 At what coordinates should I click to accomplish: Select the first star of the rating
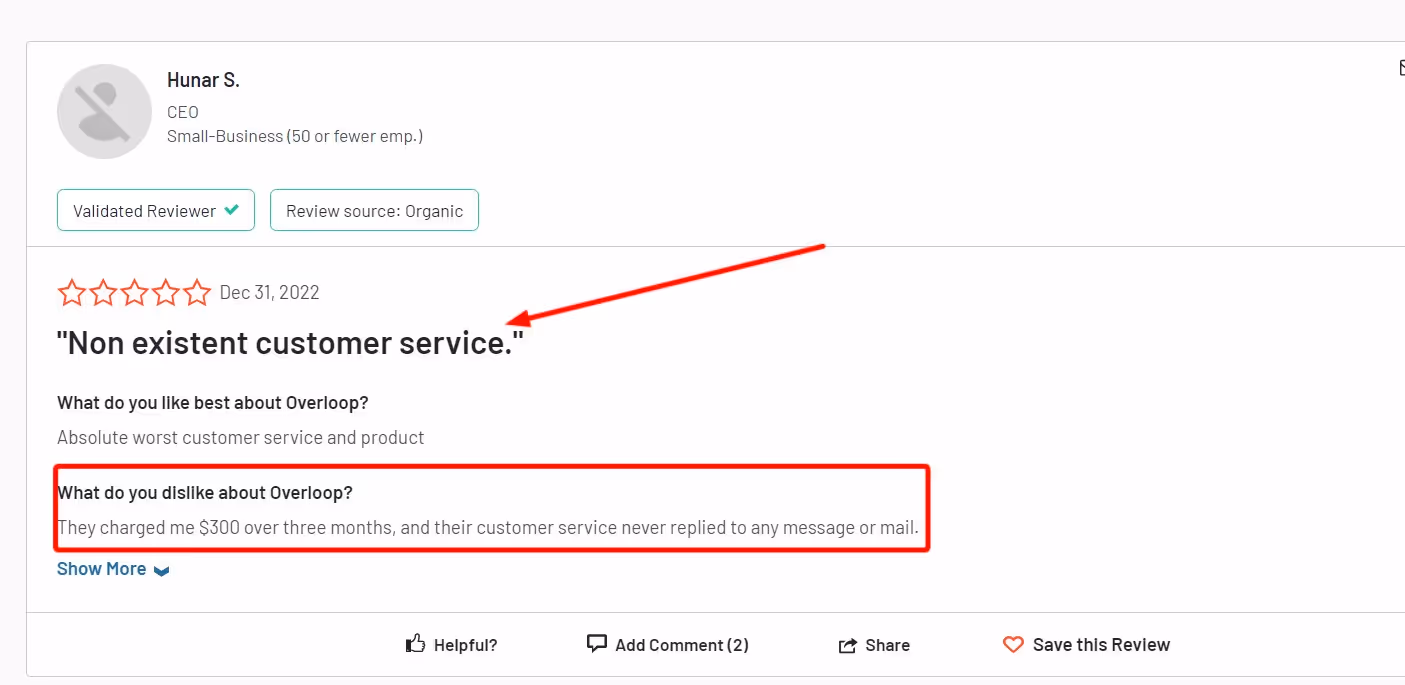(x=72, y=292)
